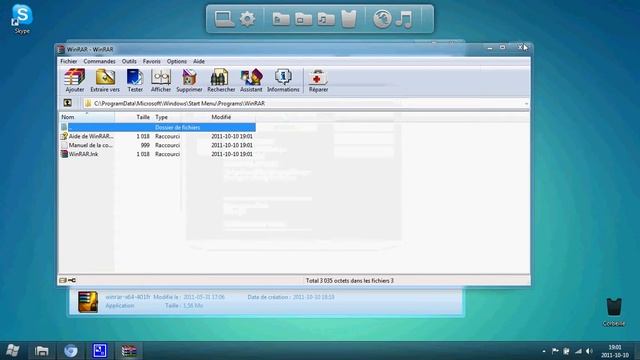Open the Action Center flag icon
Viewport: 640px width, 360px height.
[555, 351]
